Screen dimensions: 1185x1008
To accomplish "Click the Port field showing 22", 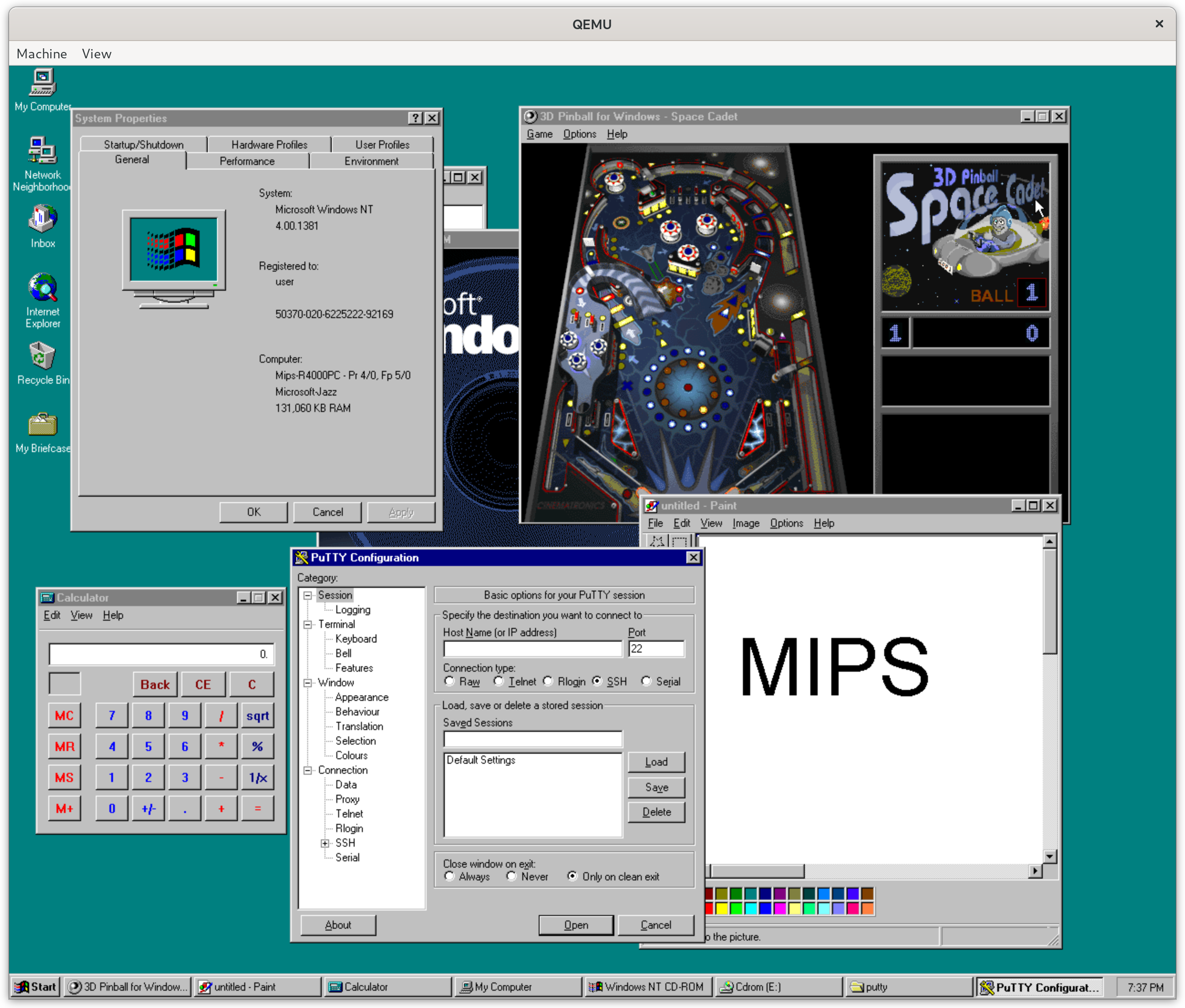I will pyautogui.click(x=656, y=649).
